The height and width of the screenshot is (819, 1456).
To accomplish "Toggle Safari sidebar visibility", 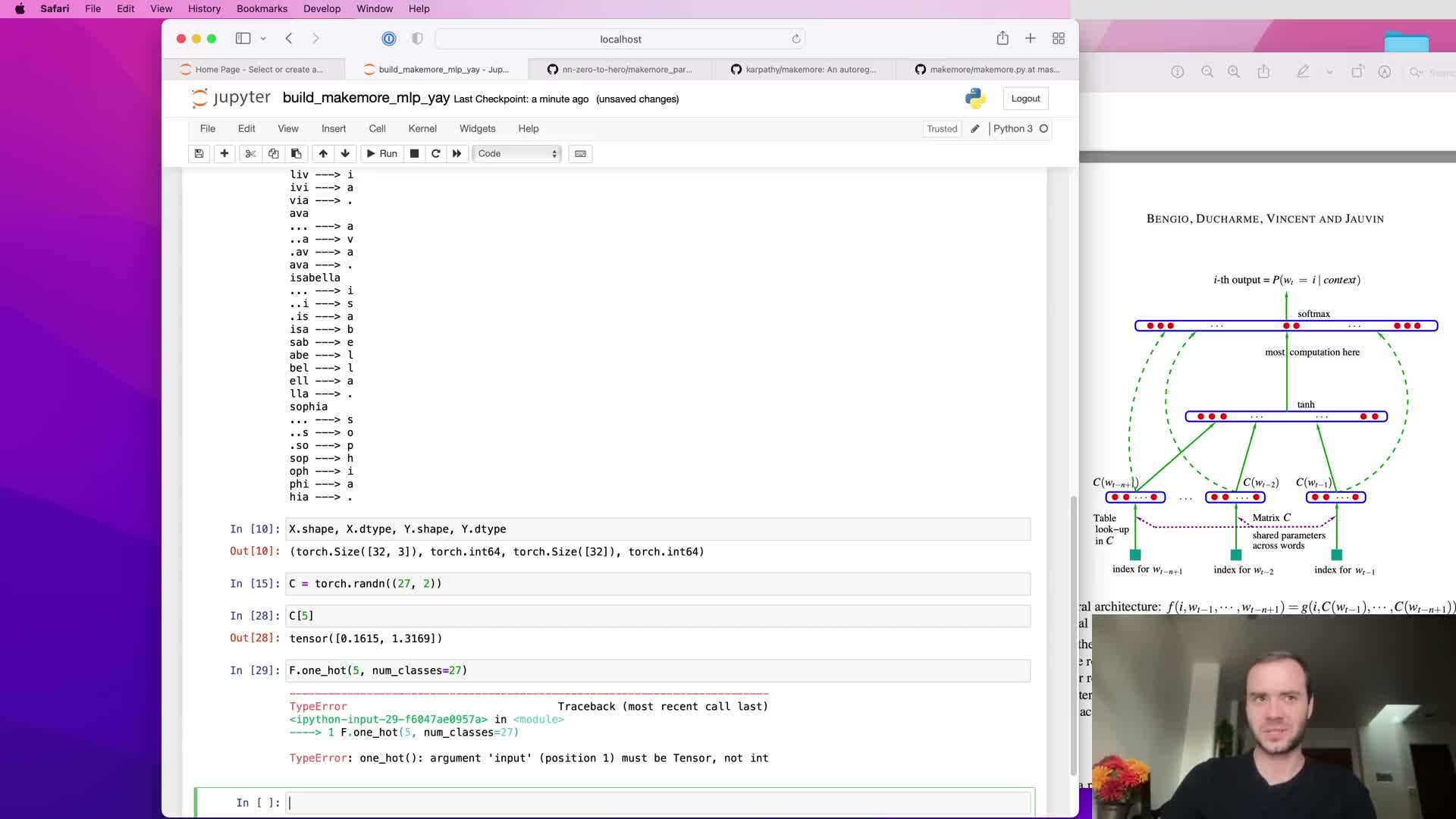I will coord(243,39).
